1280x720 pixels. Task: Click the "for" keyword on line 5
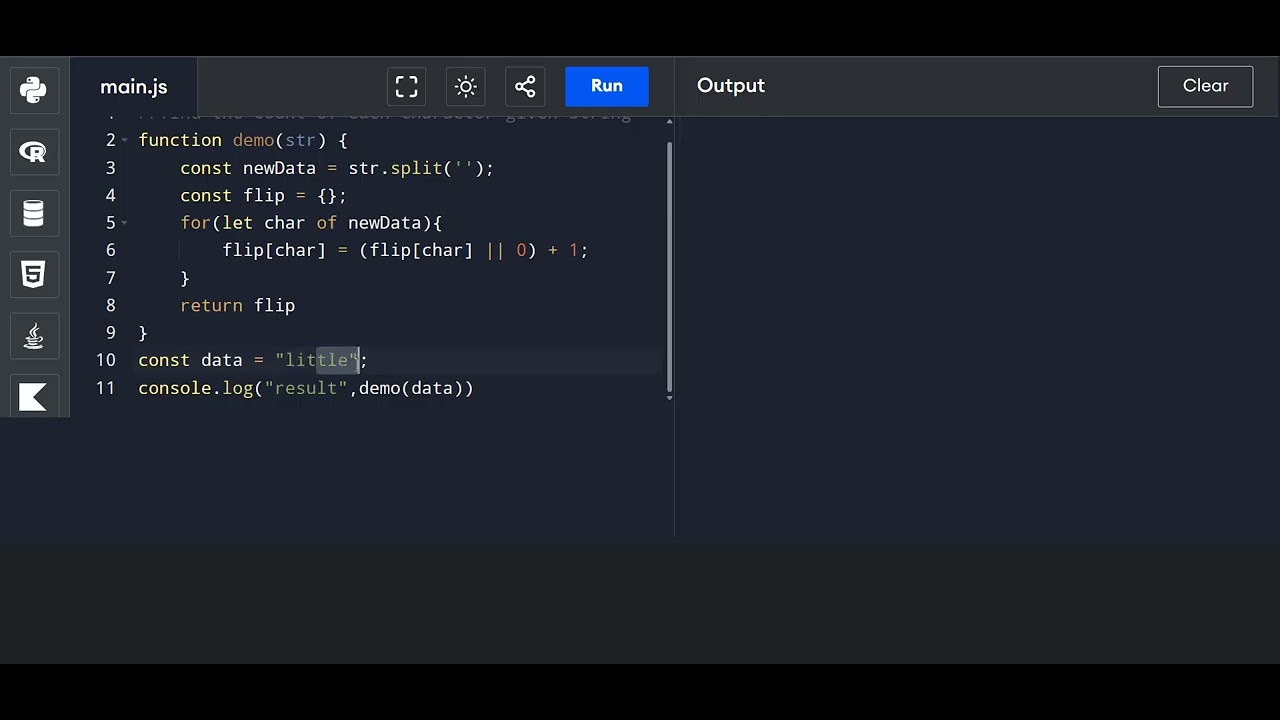(x=196, y=223)
